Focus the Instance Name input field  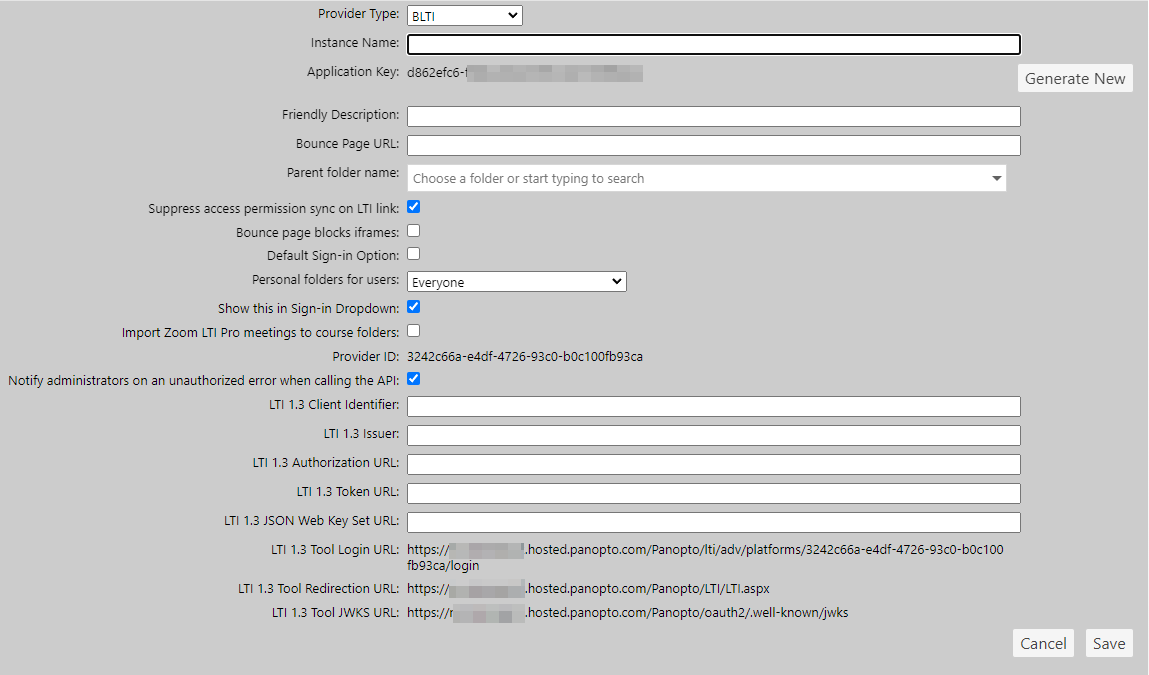coord(714,44)
